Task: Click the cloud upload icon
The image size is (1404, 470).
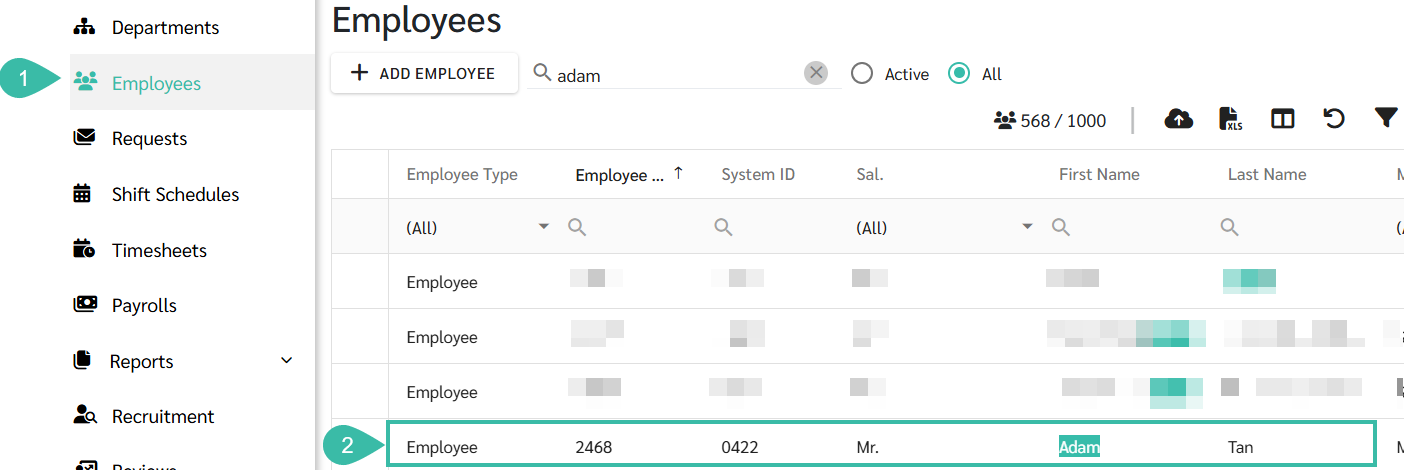Action: coord(1179,120)
